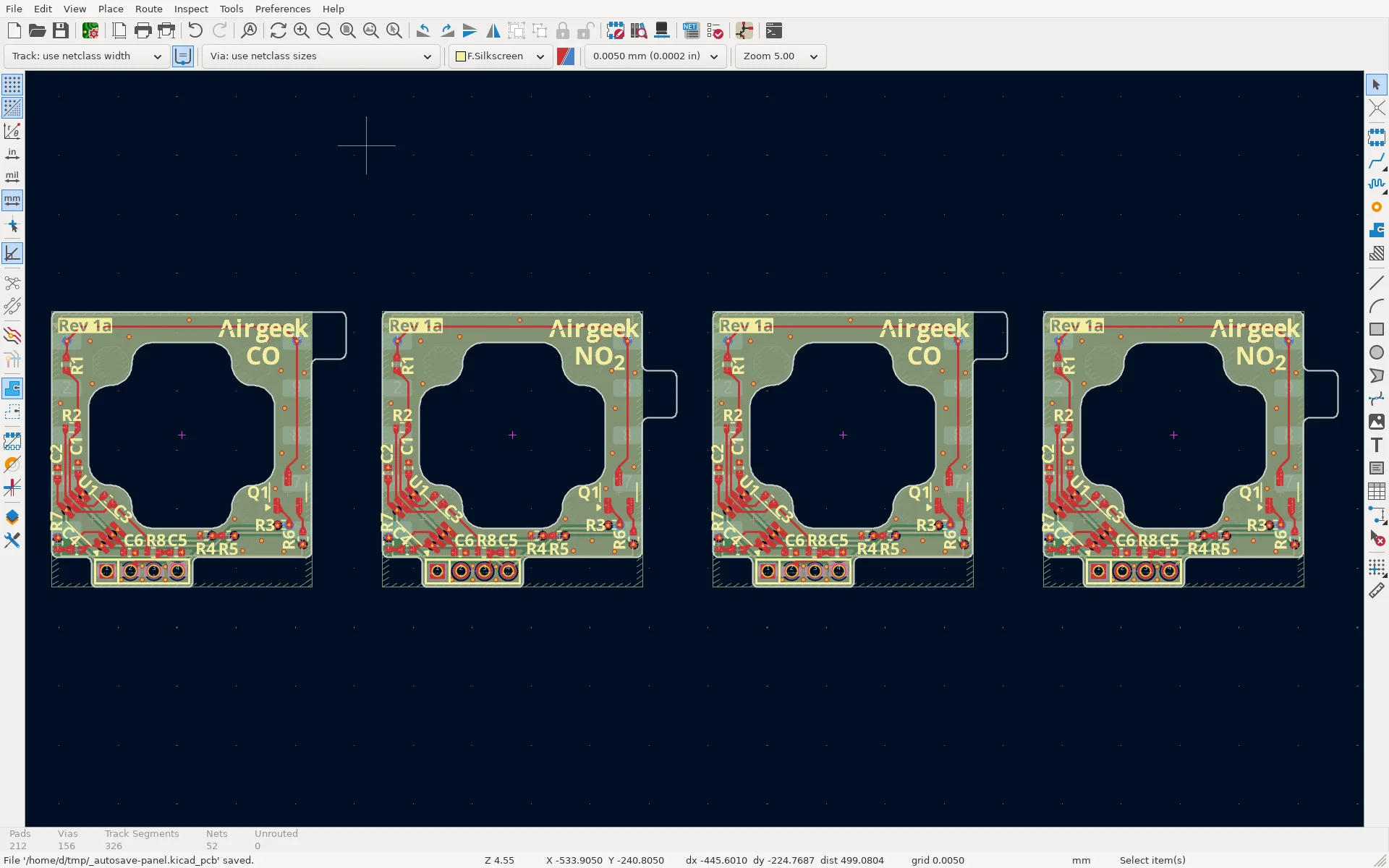1389x868 pixels.
Task: Undo the last edit
Action: [195, 30]
